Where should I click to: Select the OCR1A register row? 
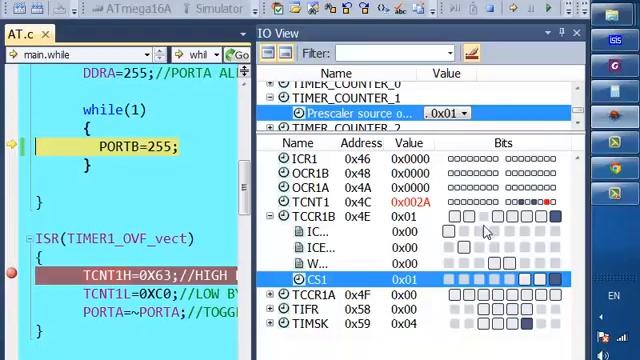(x=414, y=187)
